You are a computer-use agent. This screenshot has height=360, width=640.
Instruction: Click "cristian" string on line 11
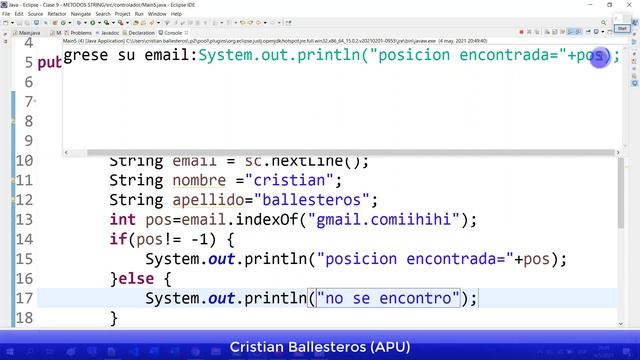(x=289, y=180)
